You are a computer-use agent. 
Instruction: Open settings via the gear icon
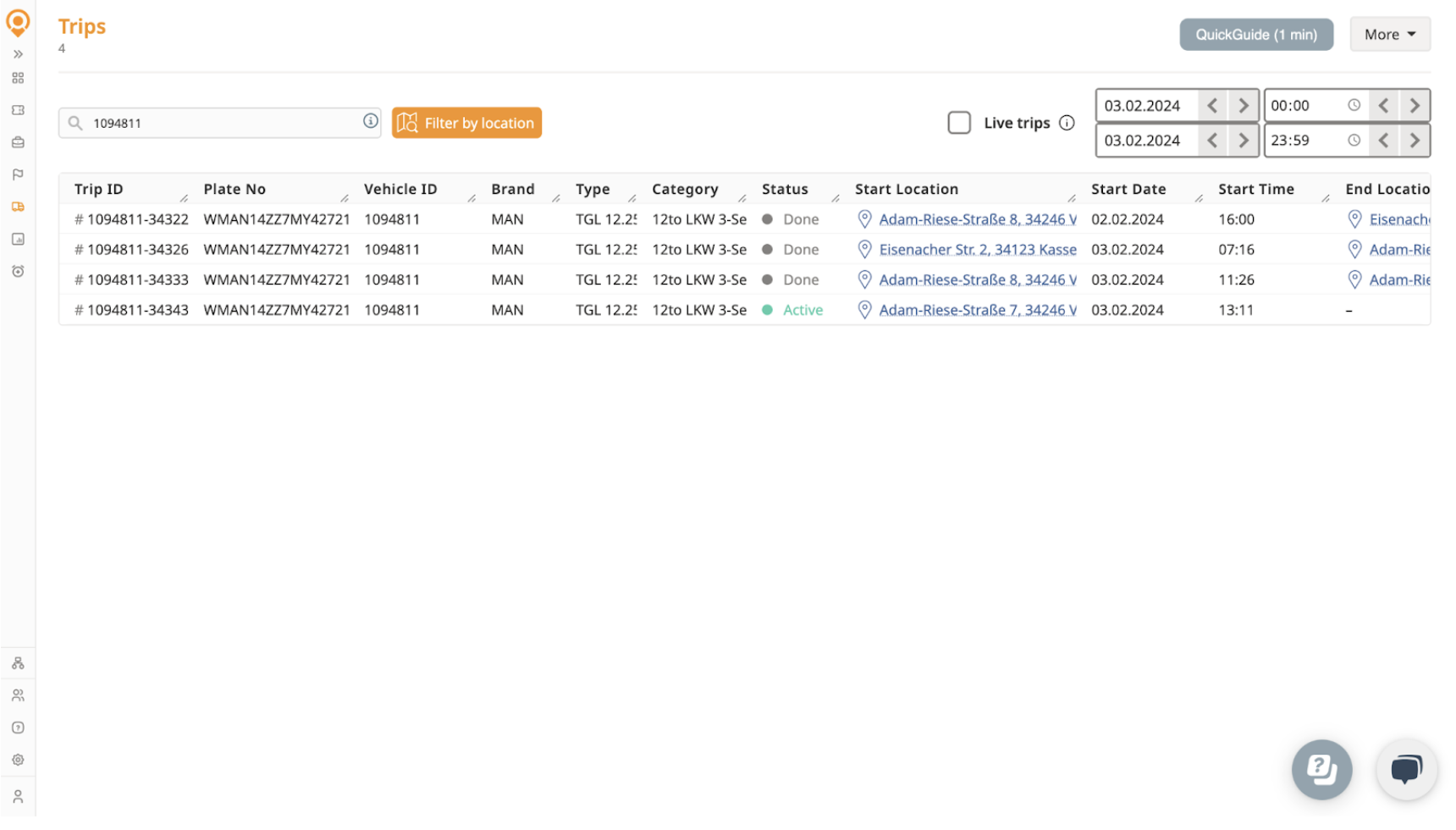[18, 760]
